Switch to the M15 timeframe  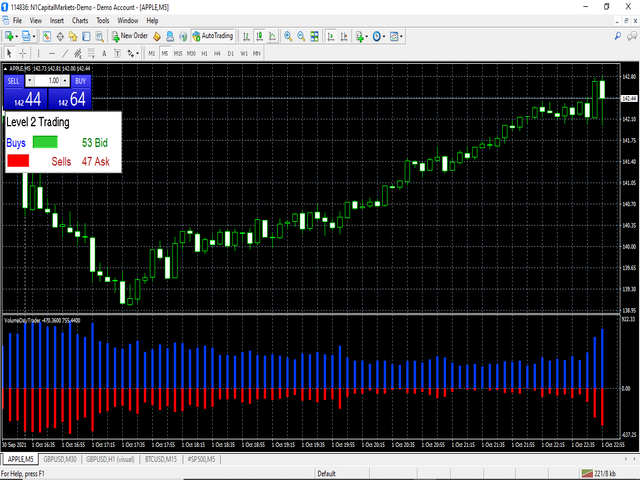[x=177, y=52]
